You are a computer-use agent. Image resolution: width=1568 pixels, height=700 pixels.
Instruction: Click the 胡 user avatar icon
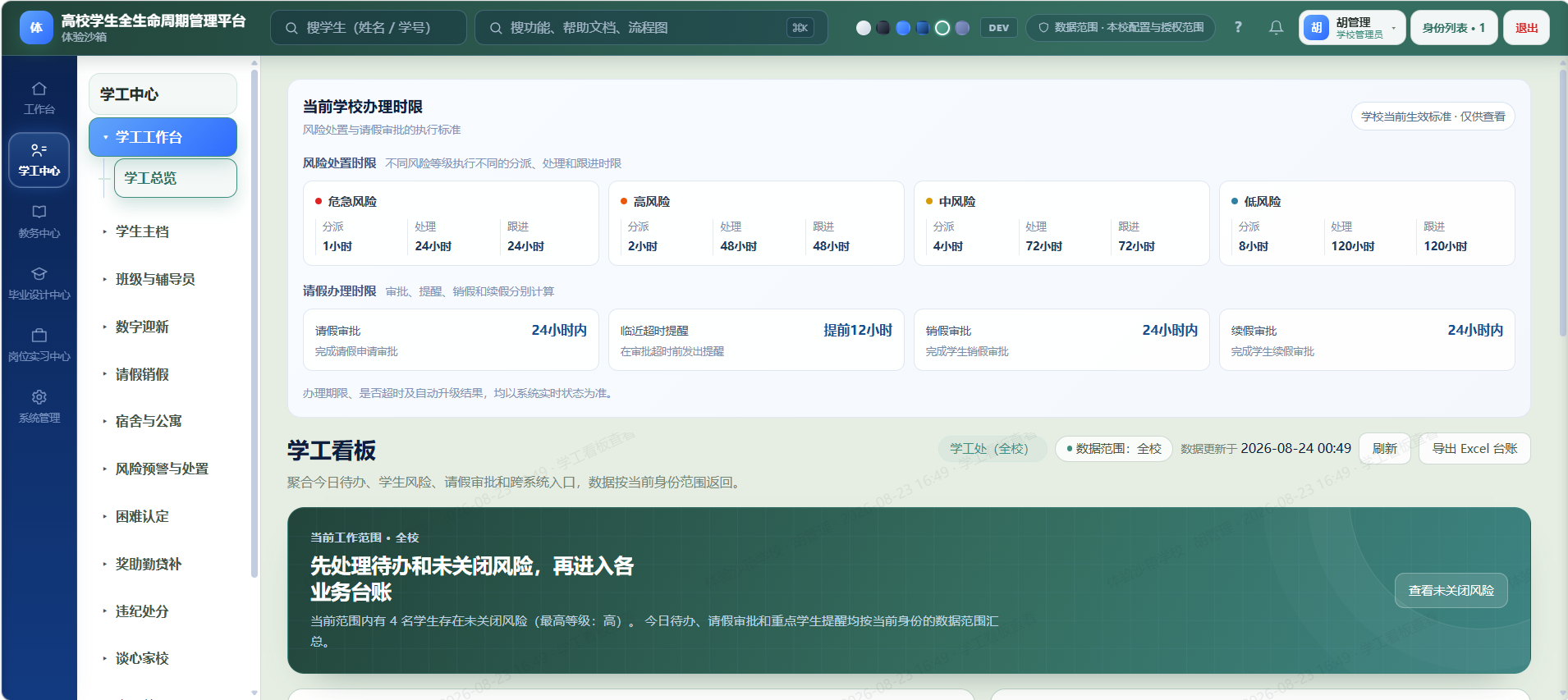pyautogui.click(x=1316, y=27)
